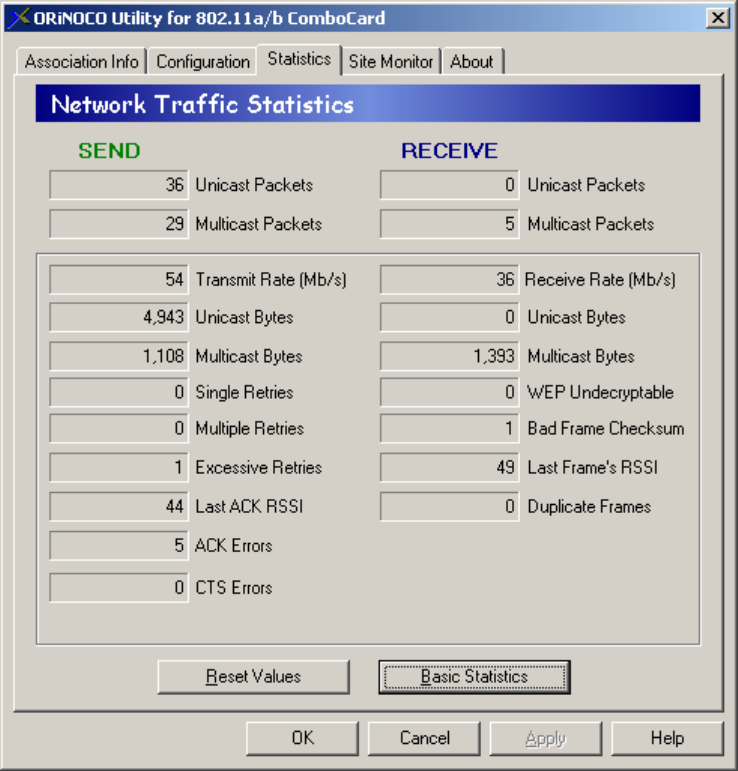Click the ACK Errors label
The height and width of the screenshot is (771, 738).
tap(234, 545)
